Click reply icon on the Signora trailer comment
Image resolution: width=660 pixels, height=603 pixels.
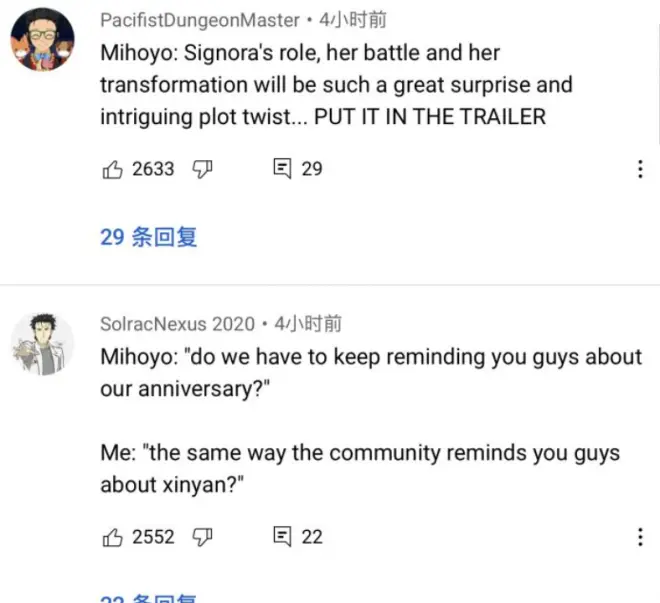pos(282,169)
